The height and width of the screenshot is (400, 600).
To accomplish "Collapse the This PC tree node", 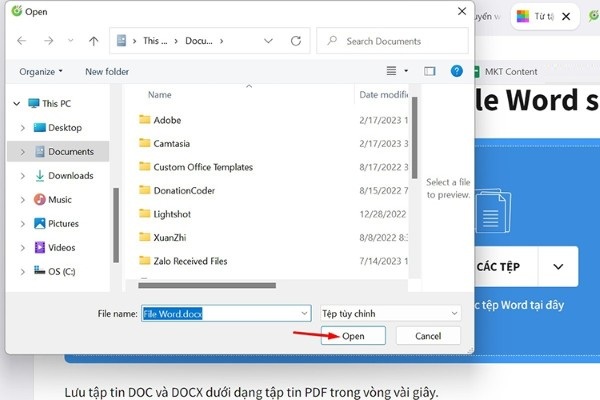I will tap(17, 103).
